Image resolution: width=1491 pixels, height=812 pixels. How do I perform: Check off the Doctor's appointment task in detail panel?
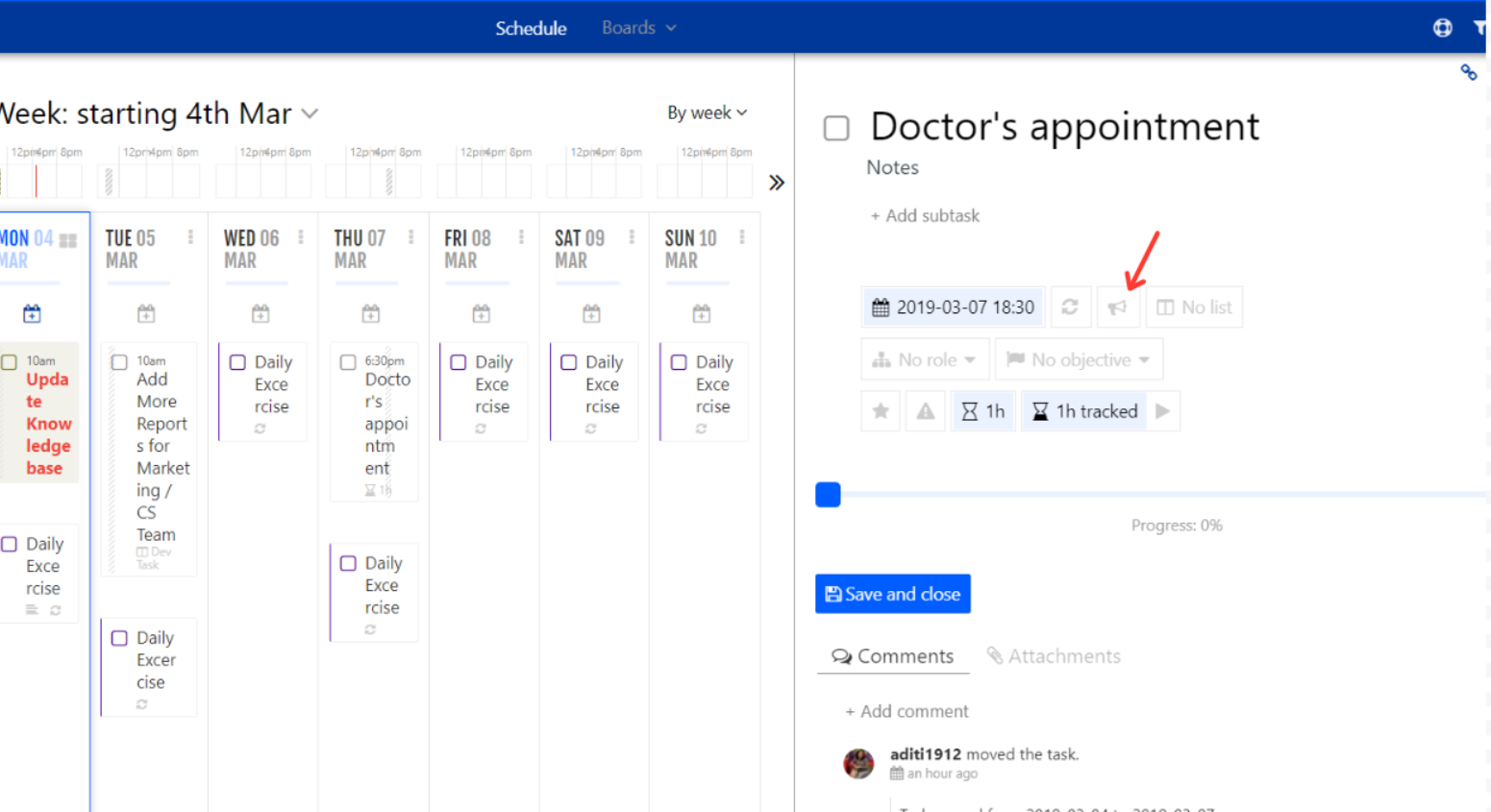836,128
